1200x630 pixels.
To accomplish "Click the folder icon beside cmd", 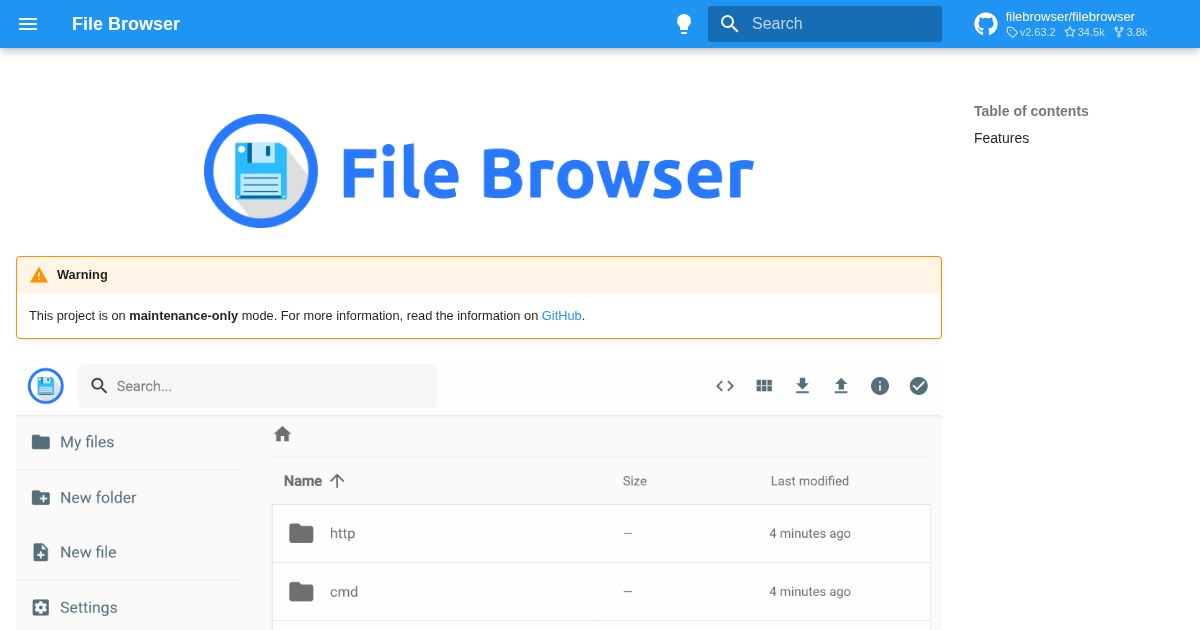I will pyautogui.click(x=301, y=591).
